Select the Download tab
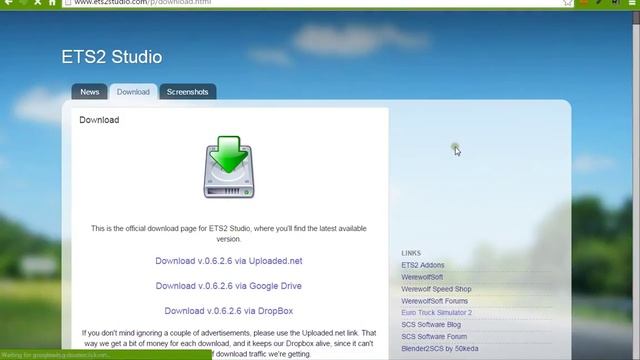Screen dimensions: 640x360 (x=133, y=92)
